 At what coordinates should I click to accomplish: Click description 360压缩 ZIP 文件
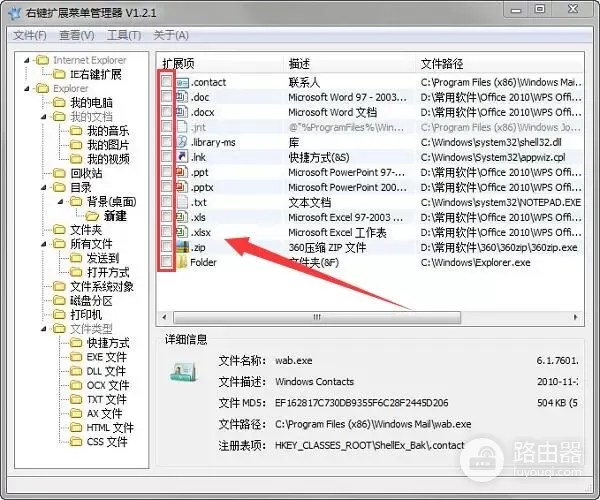coord(328,248)
